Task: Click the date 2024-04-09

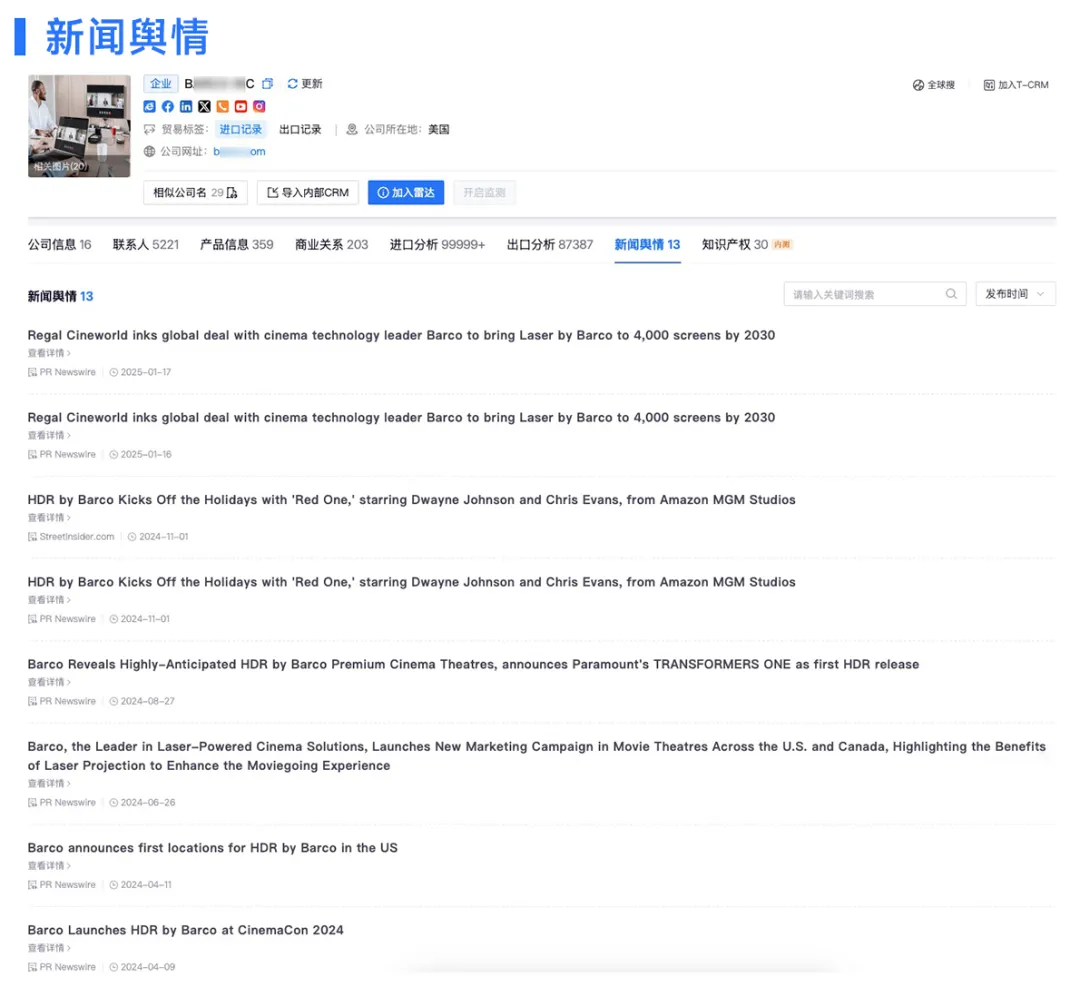Action: point(148,967)
